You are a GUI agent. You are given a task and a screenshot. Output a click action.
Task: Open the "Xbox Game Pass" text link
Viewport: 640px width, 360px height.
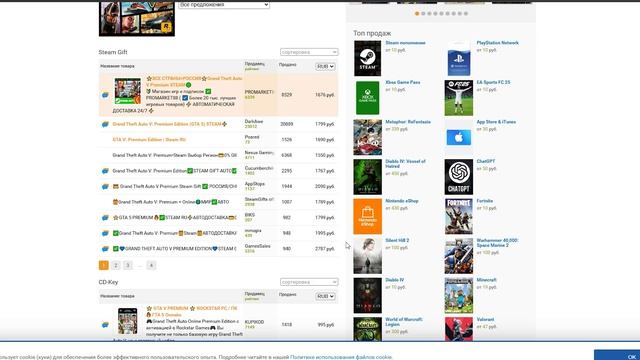[402, 82]
